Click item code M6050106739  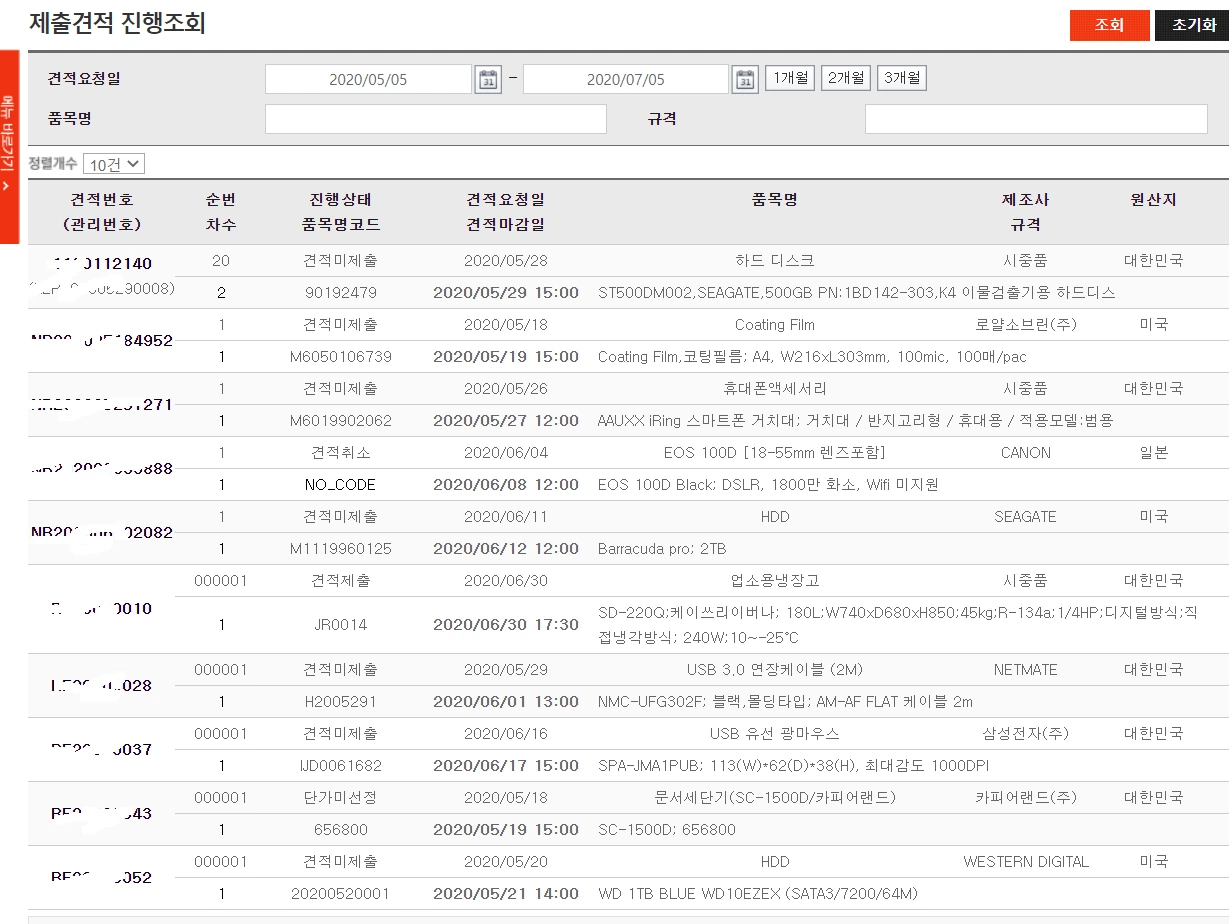point(340,357)
